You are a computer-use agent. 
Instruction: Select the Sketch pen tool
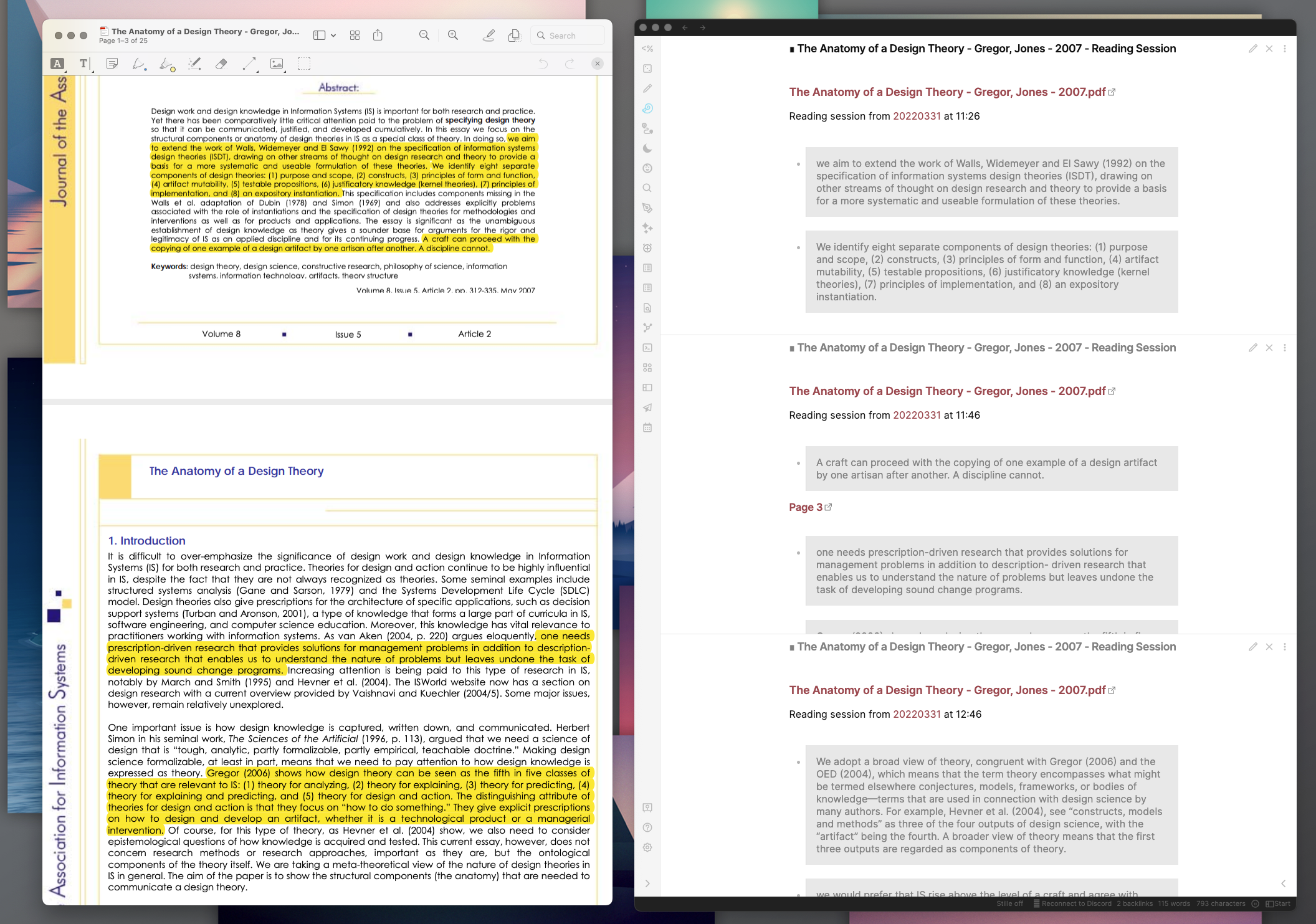pos(139,64)
